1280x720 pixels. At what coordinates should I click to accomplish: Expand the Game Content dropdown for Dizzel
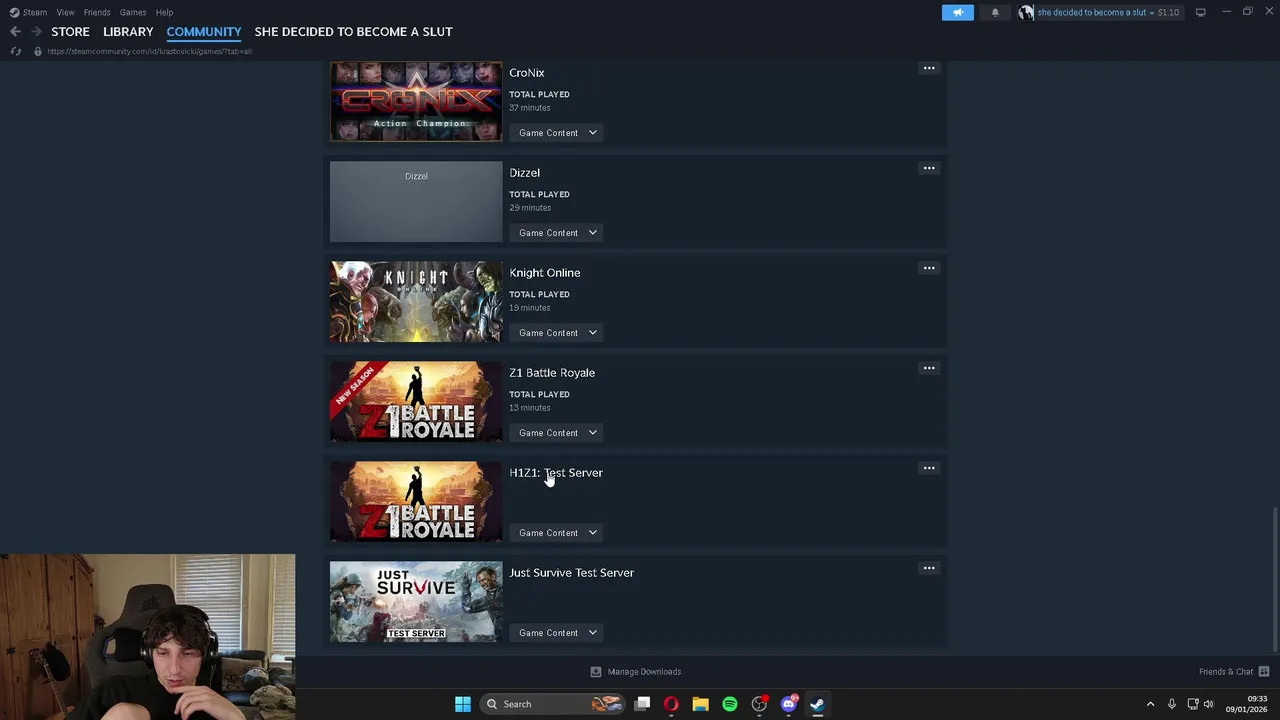tap(558, 233)
